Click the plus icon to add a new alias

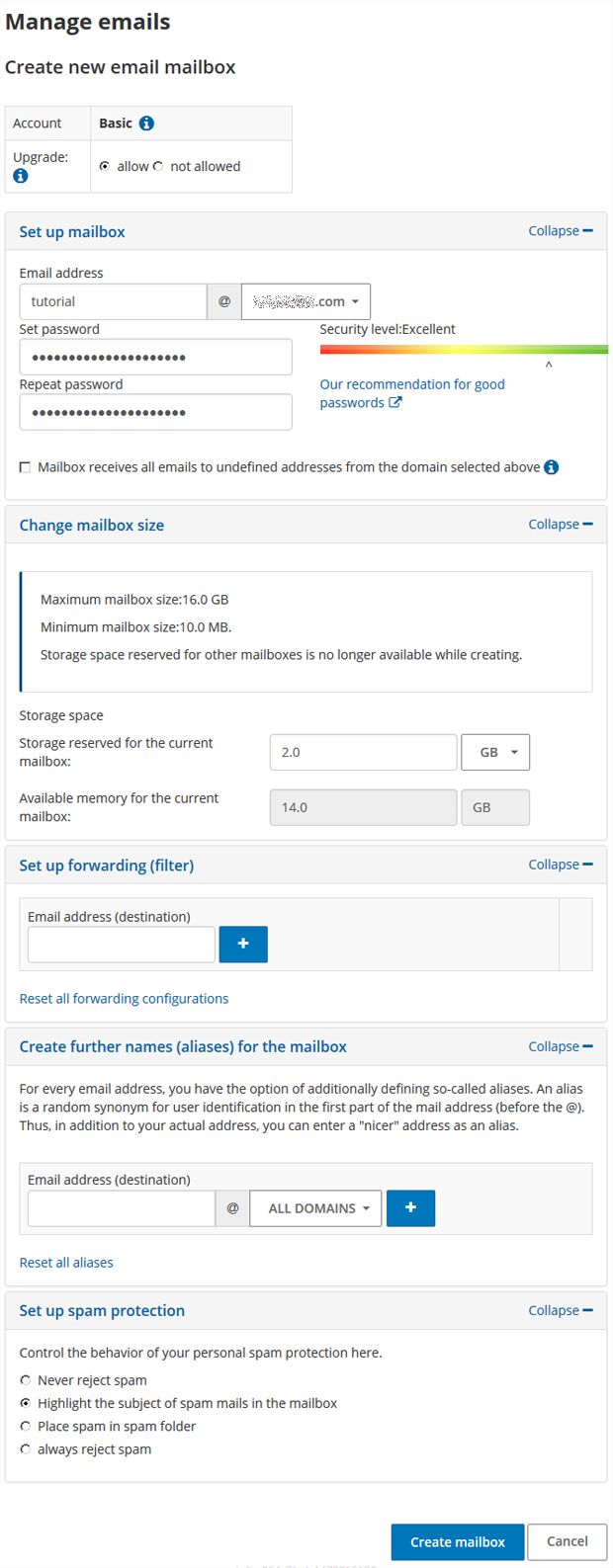tap(410, 1207)
